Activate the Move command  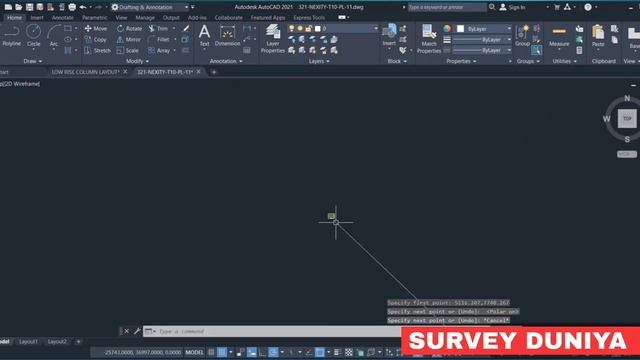click(x=96, y=29)
